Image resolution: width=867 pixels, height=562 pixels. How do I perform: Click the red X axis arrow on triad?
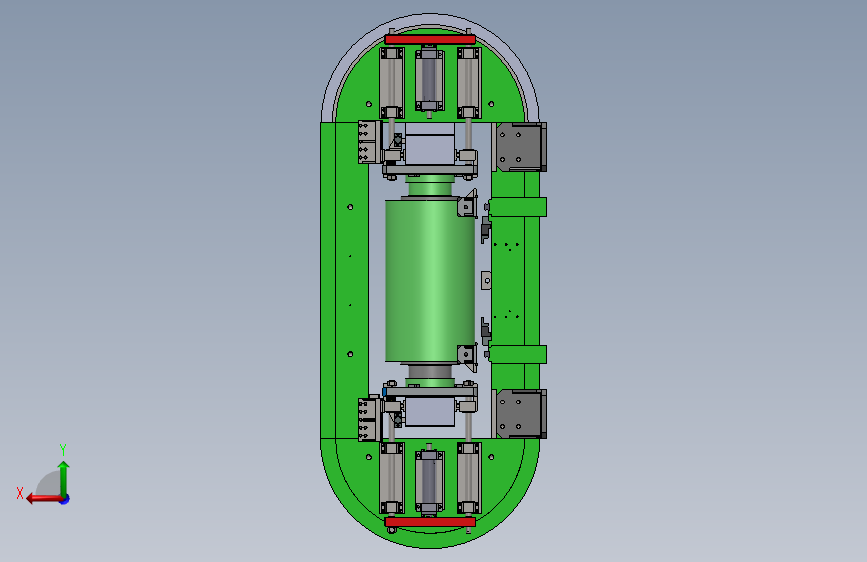click(x=43, y=498)
